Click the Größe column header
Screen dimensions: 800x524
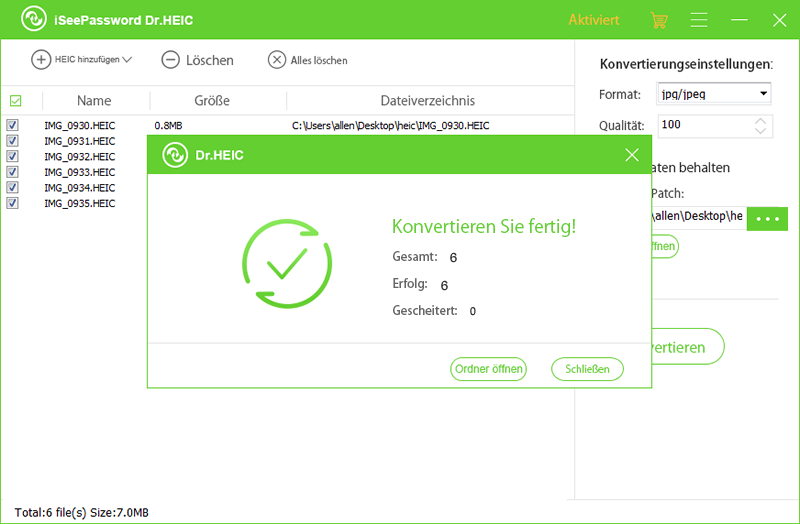tap(212, 101)
